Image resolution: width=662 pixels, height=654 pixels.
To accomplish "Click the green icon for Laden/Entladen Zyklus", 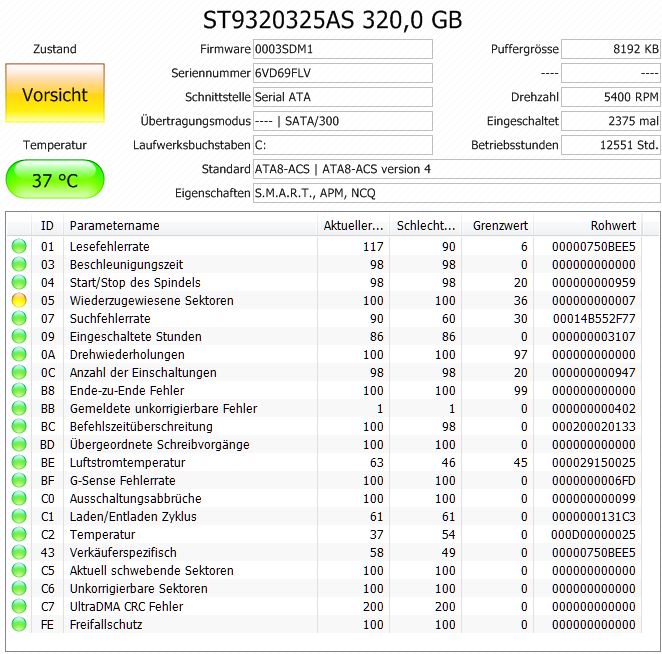I will [x=19, y=516].
